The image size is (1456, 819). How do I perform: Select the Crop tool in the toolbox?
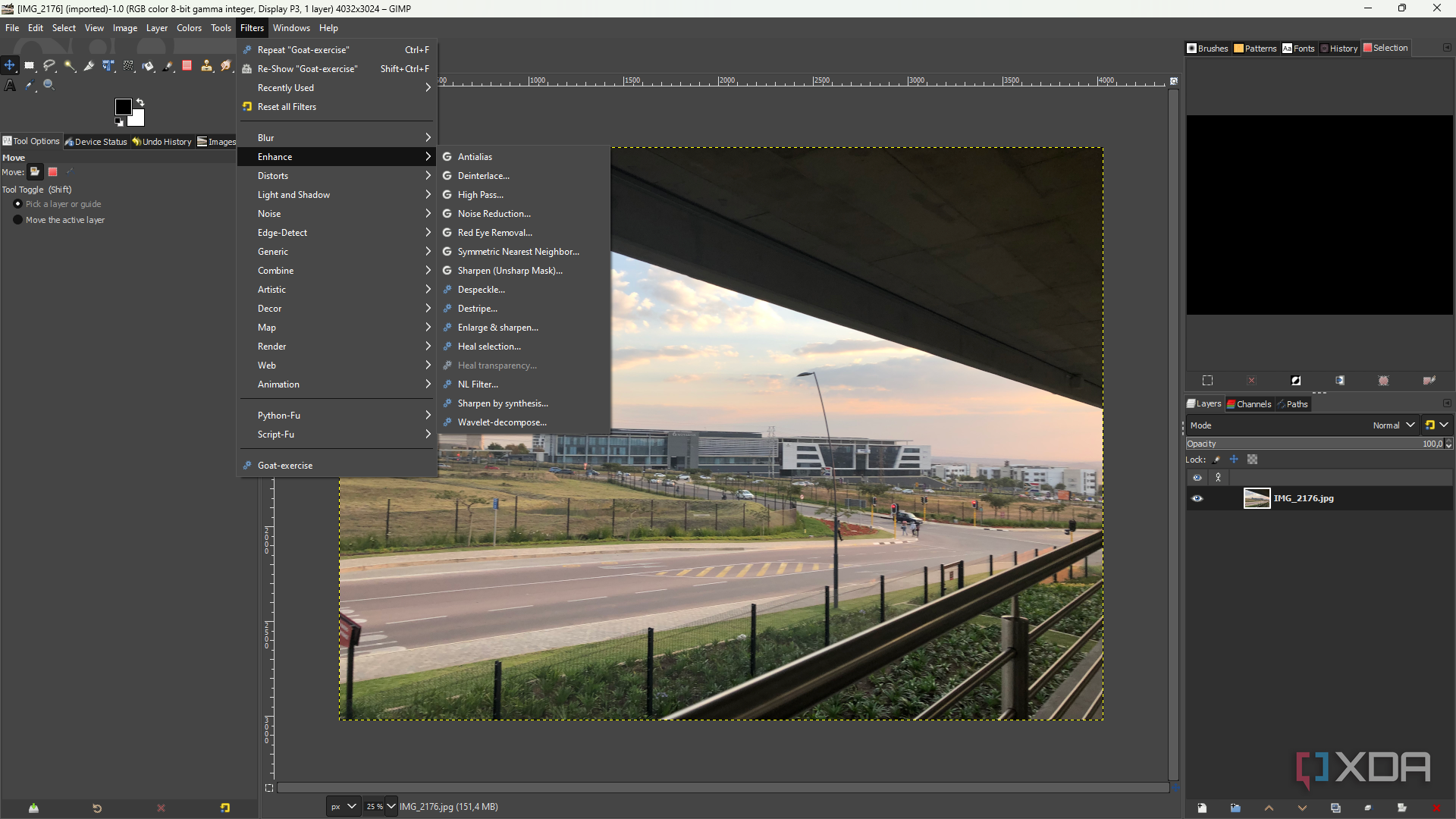pyautogui.click(x=89, y=66)
